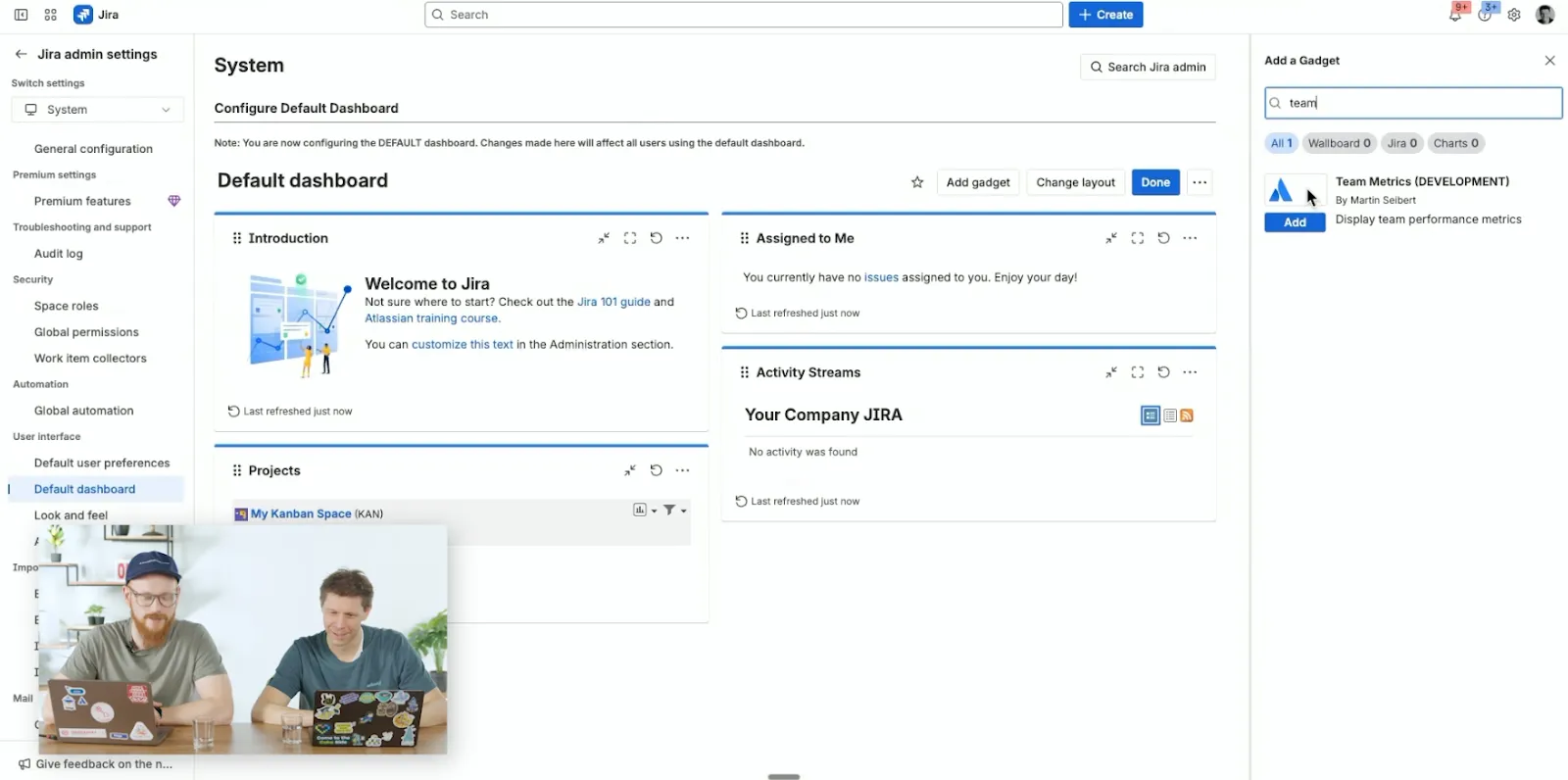Screen dimensions: 1568x780
Task: Toggle the sidebar collapse icon
Action: pos(21,15)
